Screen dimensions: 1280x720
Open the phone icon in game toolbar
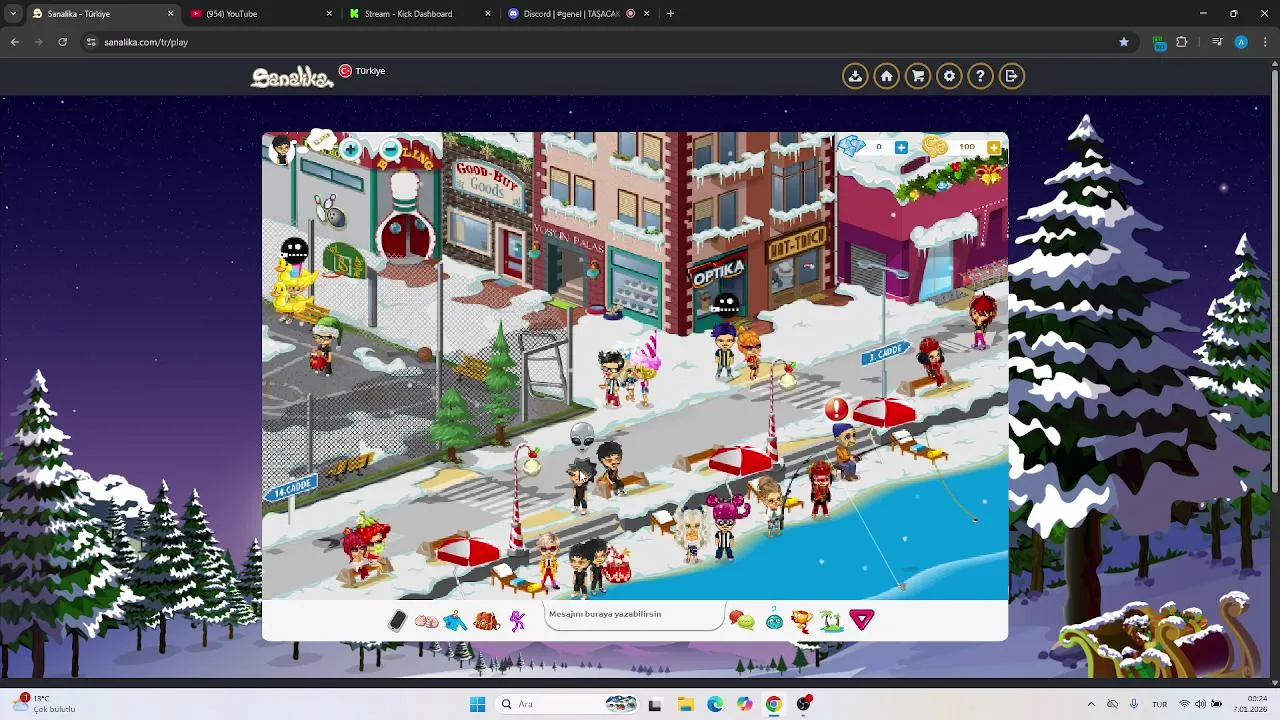[397, 621]
